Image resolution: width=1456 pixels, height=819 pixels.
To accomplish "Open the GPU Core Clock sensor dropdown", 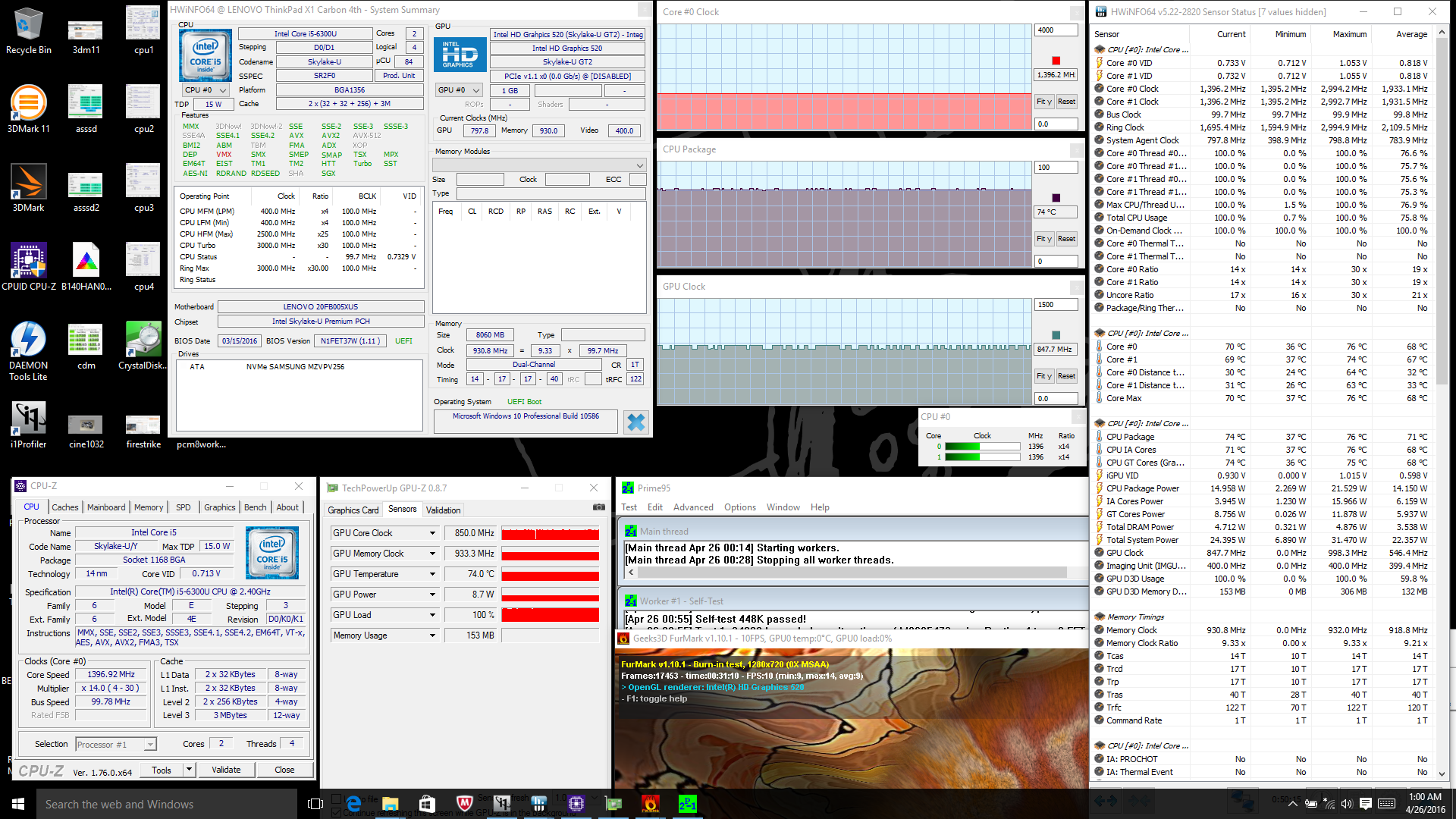I will tap(432, 533).
